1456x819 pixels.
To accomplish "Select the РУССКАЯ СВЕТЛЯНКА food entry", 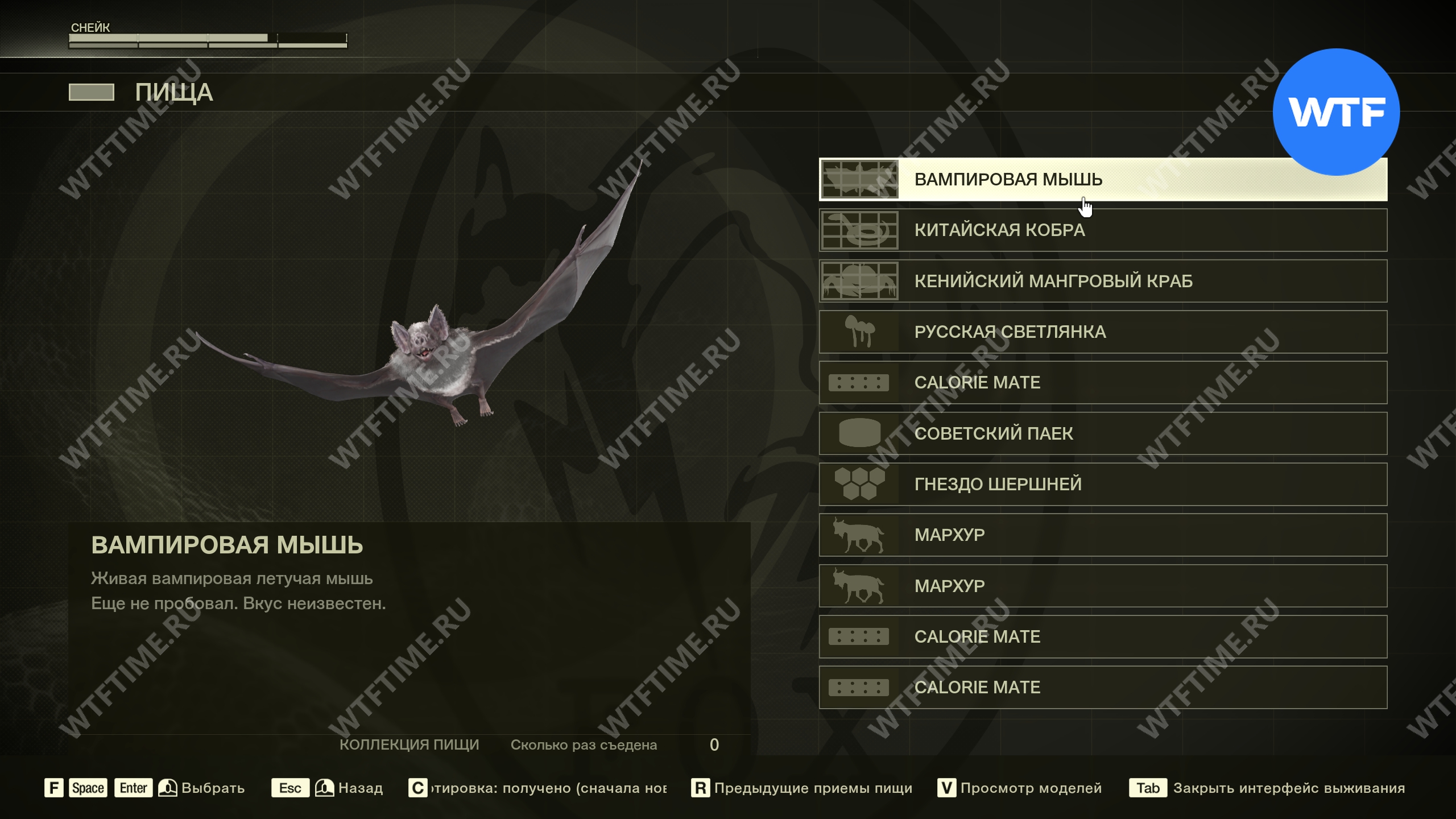I will pos(1103,332).
